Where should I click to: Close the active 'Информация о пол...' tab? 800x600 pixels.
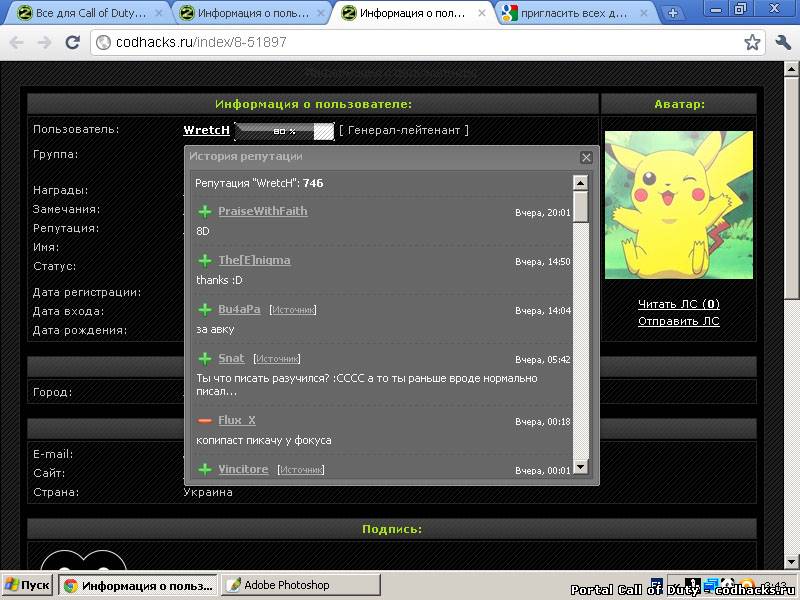click(x=482, y=14)
